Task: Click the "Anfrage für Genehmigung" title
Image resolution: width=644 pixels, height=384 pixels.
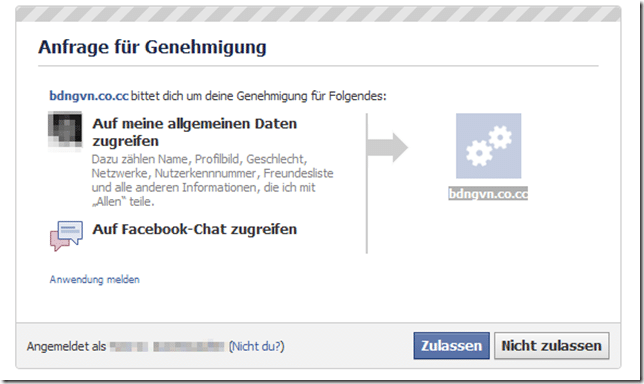Action: click(152, 47)
